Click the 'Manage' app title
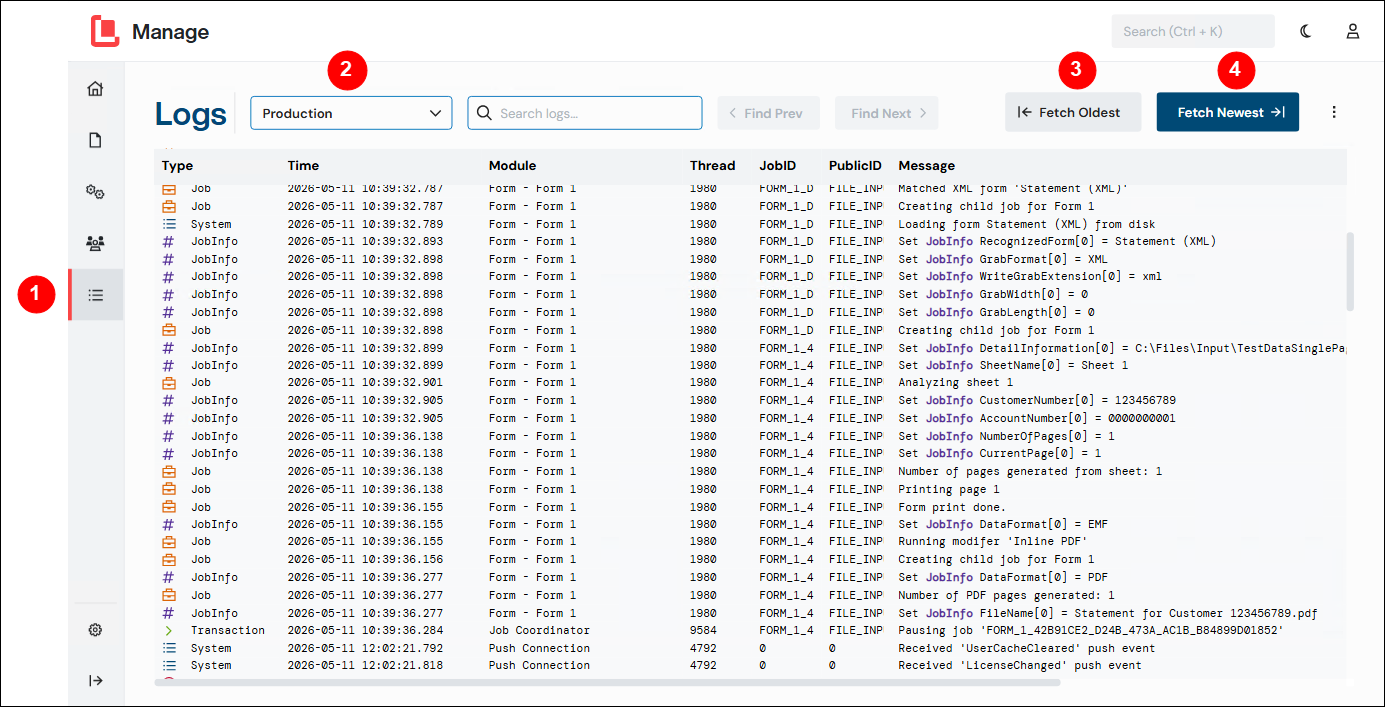The image size is (1385, 707). [170, 31]
